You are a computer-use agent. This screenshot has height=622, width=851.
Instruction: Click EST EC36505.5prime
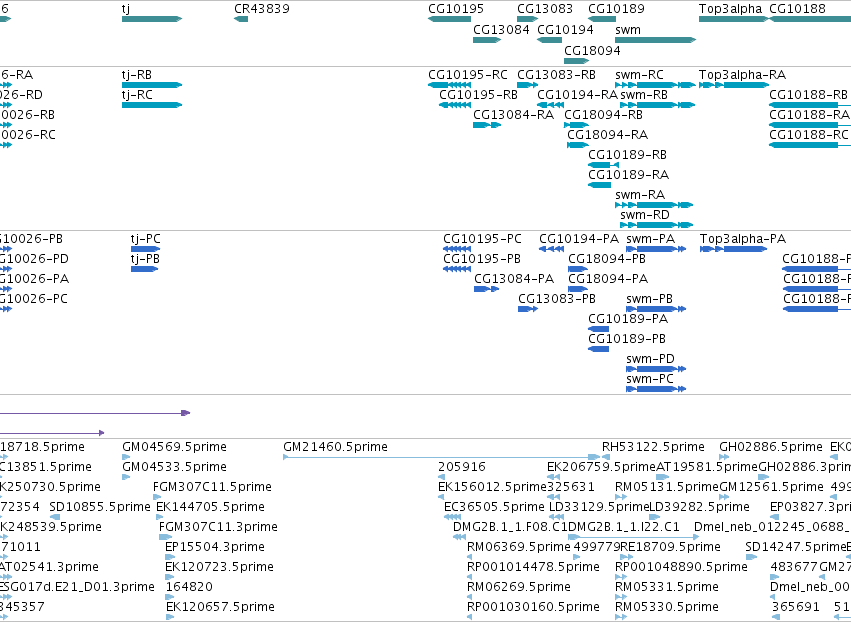494,507
